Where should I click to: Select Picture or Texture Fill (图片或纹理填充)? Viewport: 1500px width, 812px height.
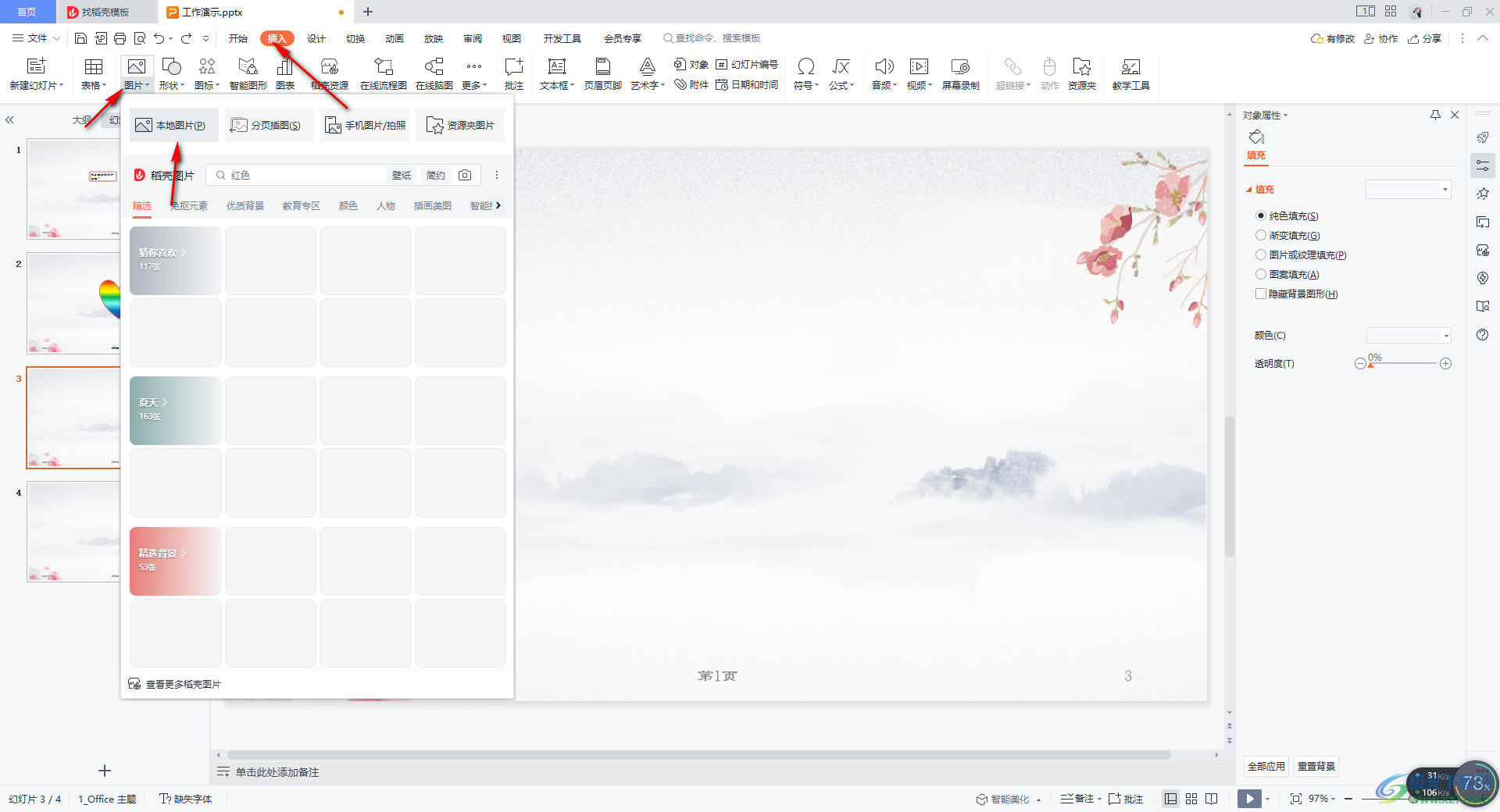(x=1260, y=255)
